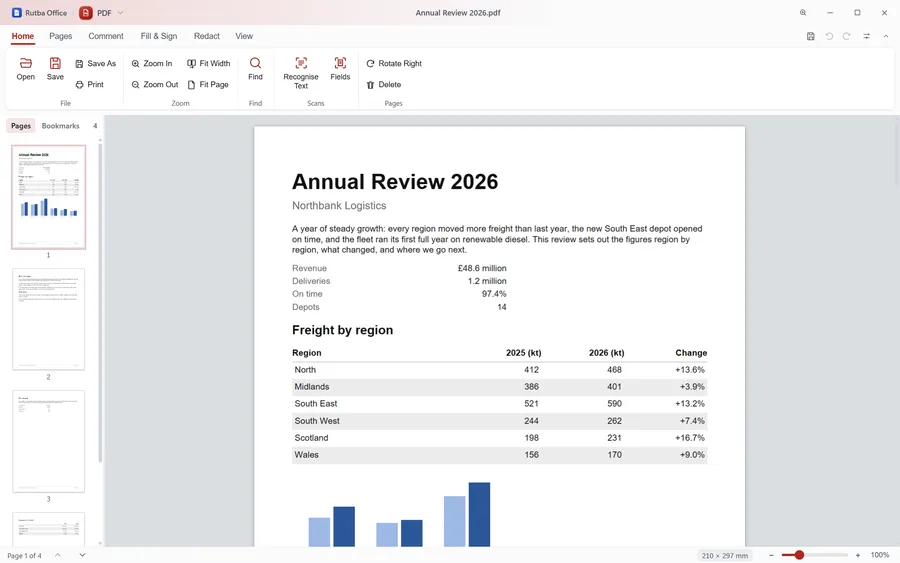900x563 pixels.
Task: Click the 100% zoom level text
Action: coord(879,555)
